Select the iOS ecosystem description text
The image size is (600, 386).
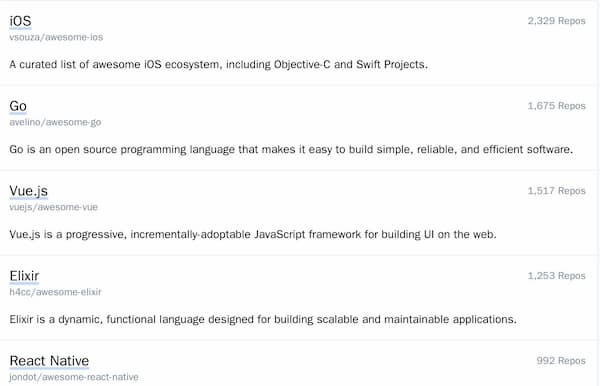(218, 64)
